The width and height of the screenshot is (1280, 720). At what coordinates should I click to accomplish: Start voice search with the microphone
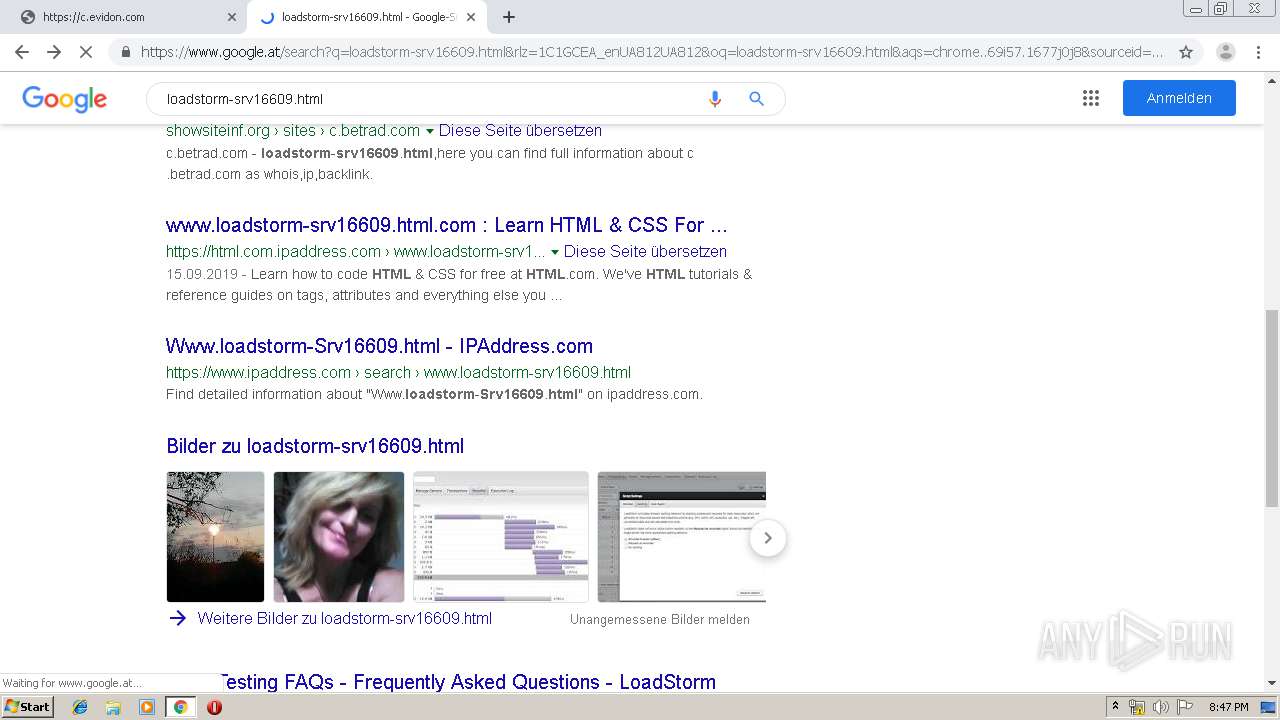click(x=715, y=99)
